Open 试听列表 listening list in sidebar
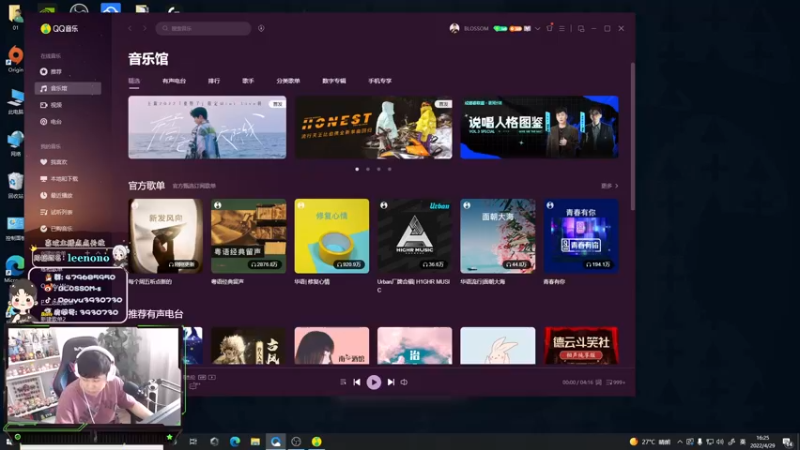This screenshot has width=800, height=450. point(57,212)
